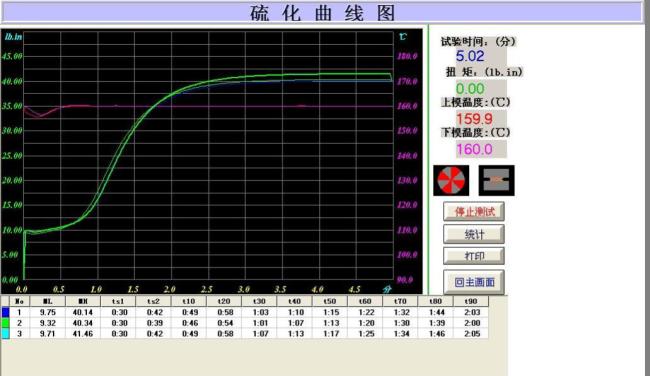The width and height of the screenshot is (650, 376).
Task: Select the 5.02 test time value field
Action: point(471,56)
